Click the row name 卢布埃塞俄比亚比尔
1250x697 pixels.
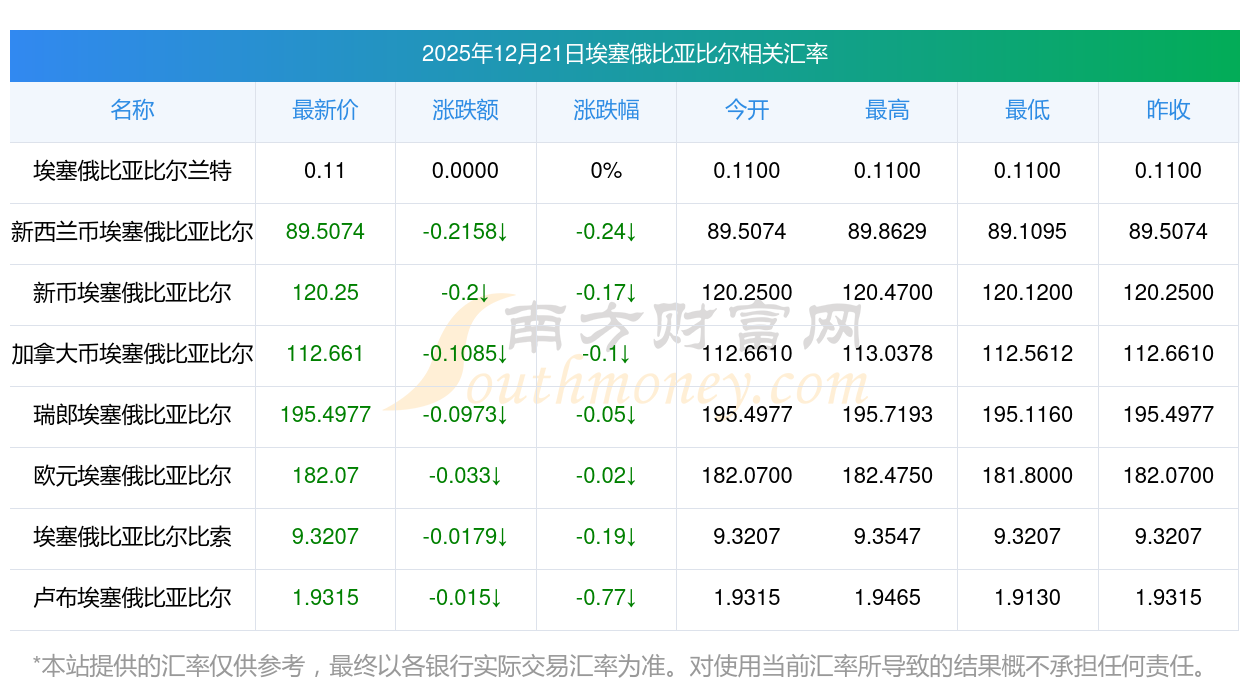point(132,598)
